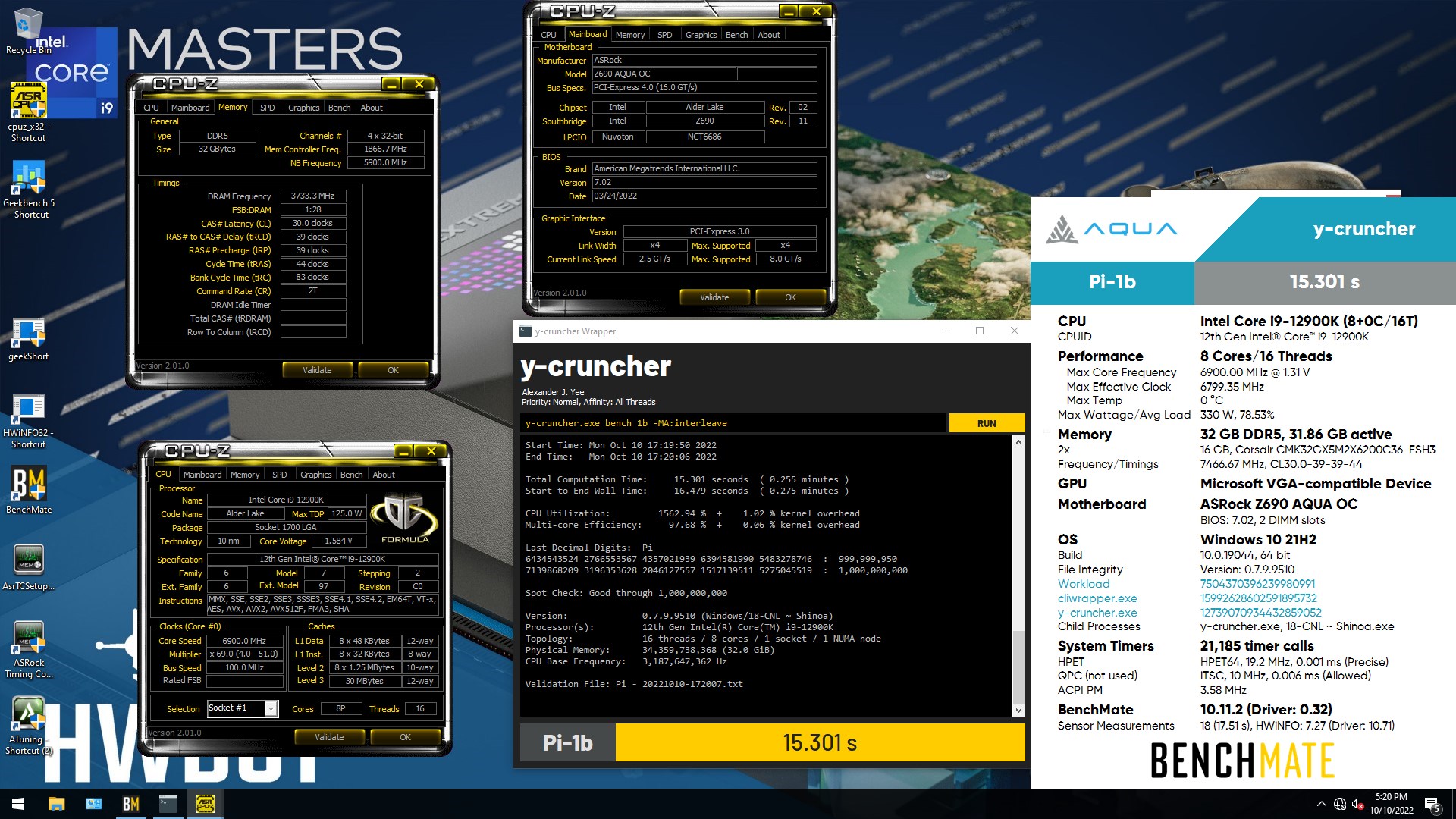Open the console window taskbar icon
The image size is (1456, 819).
click(168, 804)
